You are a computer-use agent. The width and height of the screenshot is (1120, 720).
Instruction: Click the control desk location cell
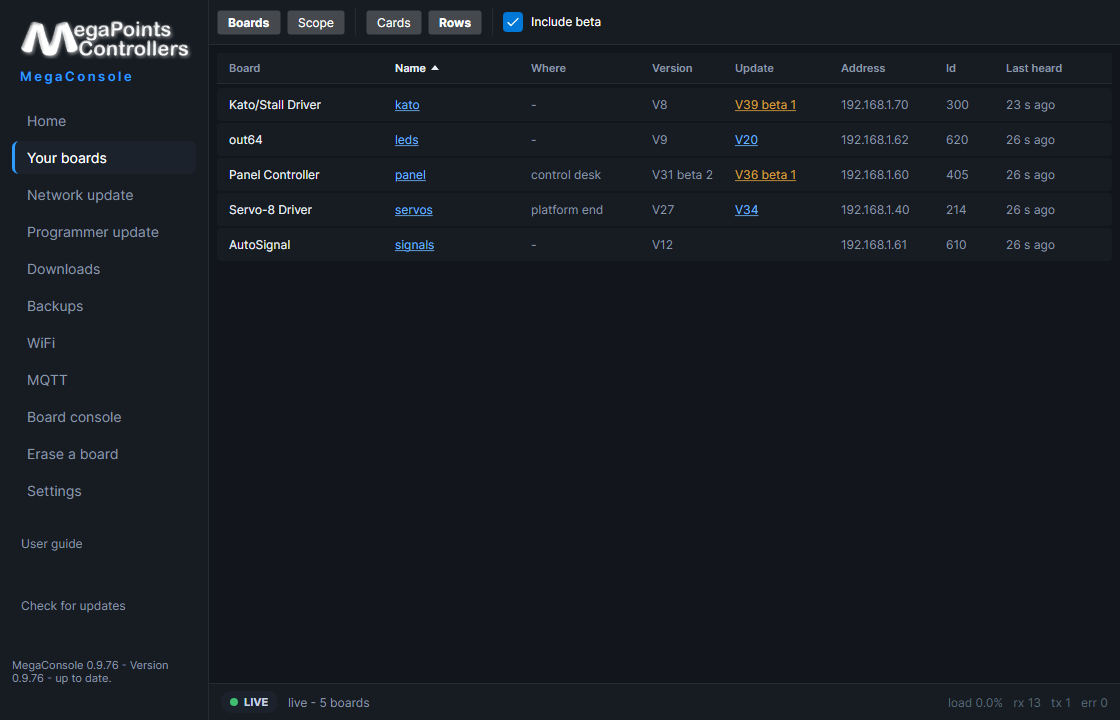click(566, 175)
